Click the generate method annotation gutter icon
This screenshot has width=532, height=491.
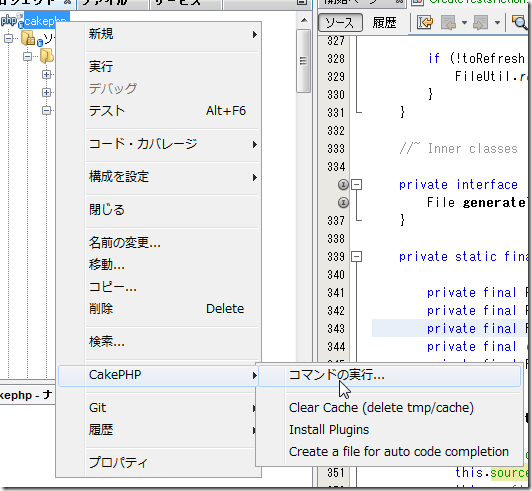pyautogui.click(x=343, y=203)
